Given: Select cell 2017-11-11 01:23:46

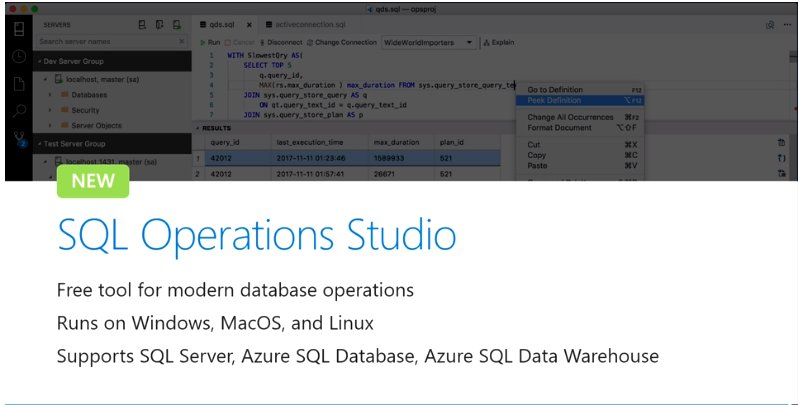Looking at the screenshot, I should point(319,158).
